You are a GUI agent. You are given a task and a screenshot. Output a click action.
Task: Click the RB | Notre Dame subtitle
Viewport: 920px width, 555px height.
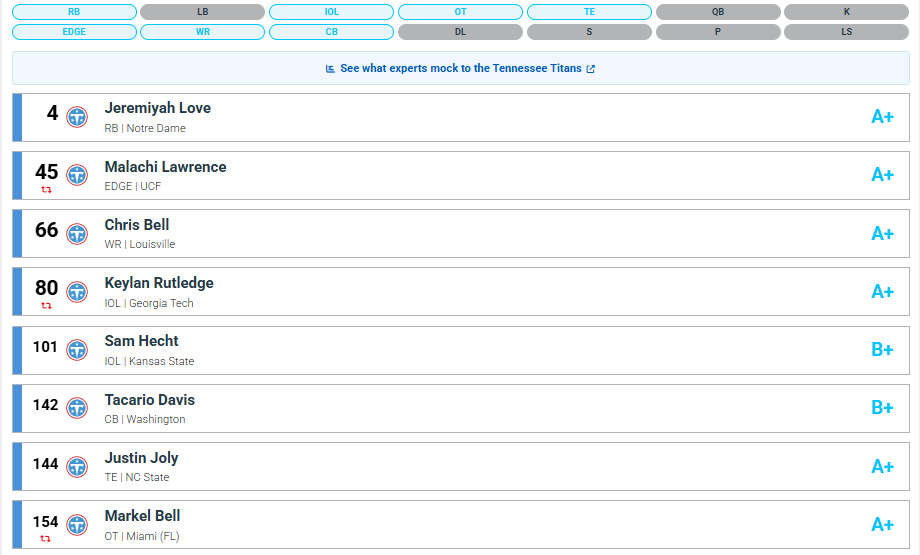pyautogui.click(x=145, y=128)
